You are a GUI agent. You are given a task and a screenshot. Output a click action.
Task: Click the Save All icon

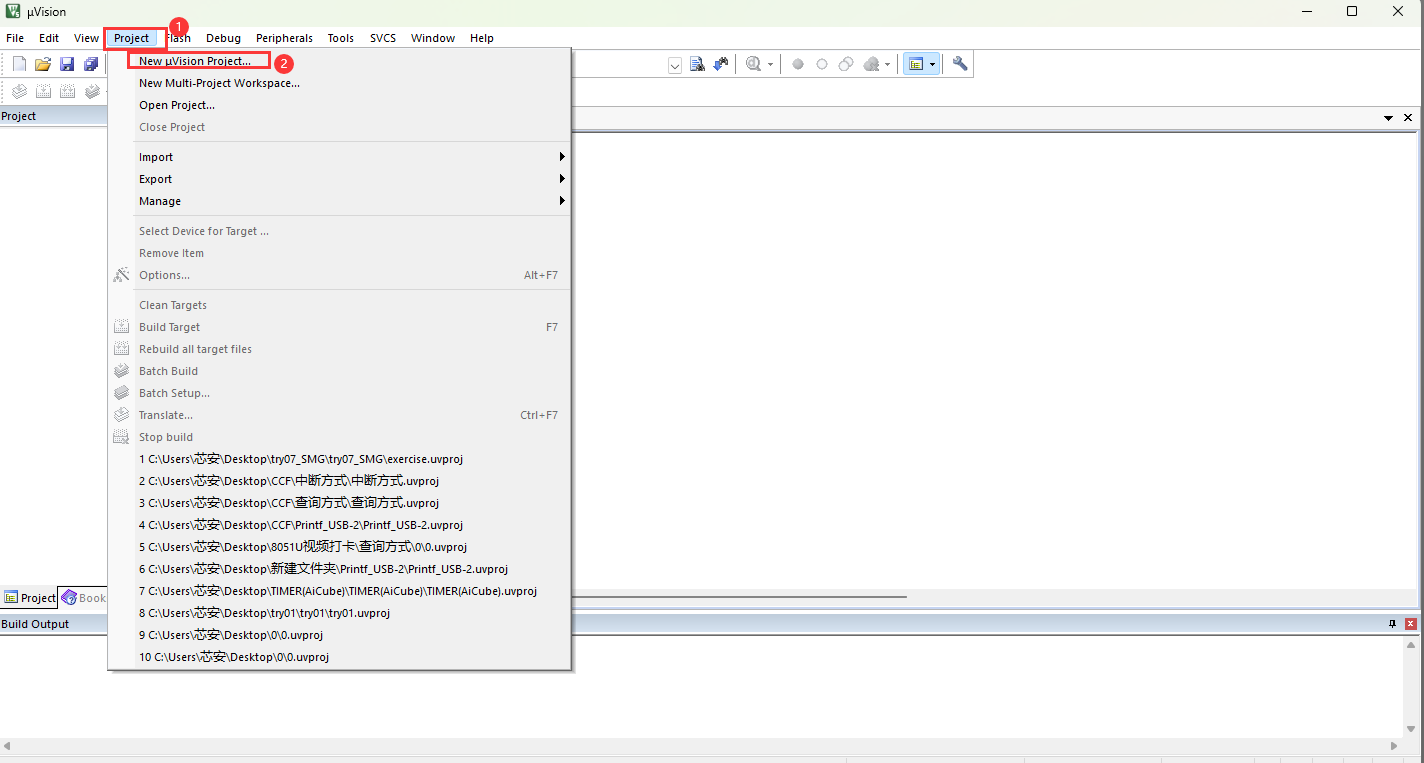coord(91,64)
